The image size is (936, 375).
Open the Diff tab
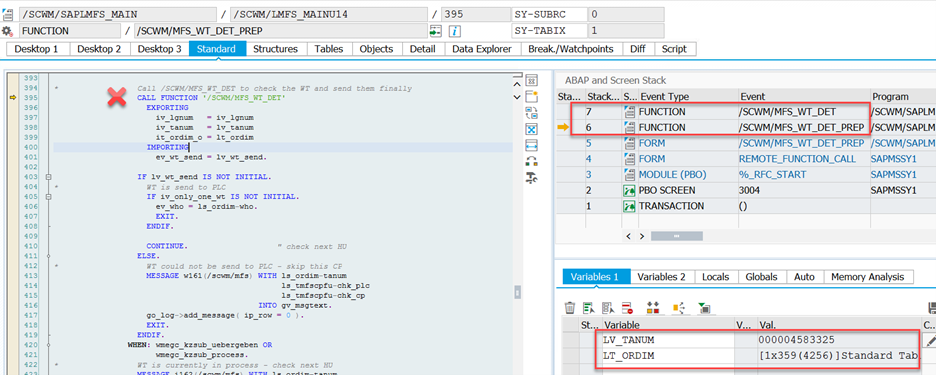tap(638, 49)
